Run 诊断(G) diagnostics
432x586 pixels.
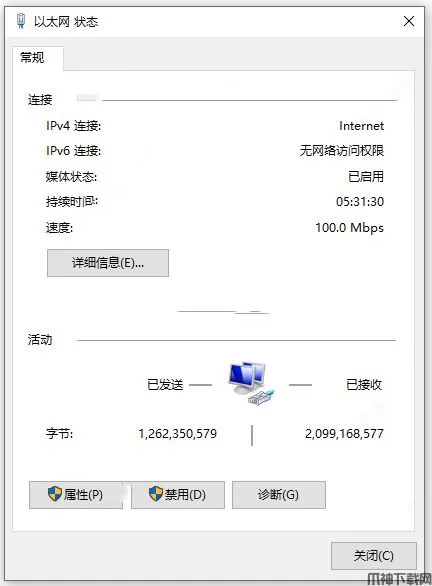click(278, 495)
